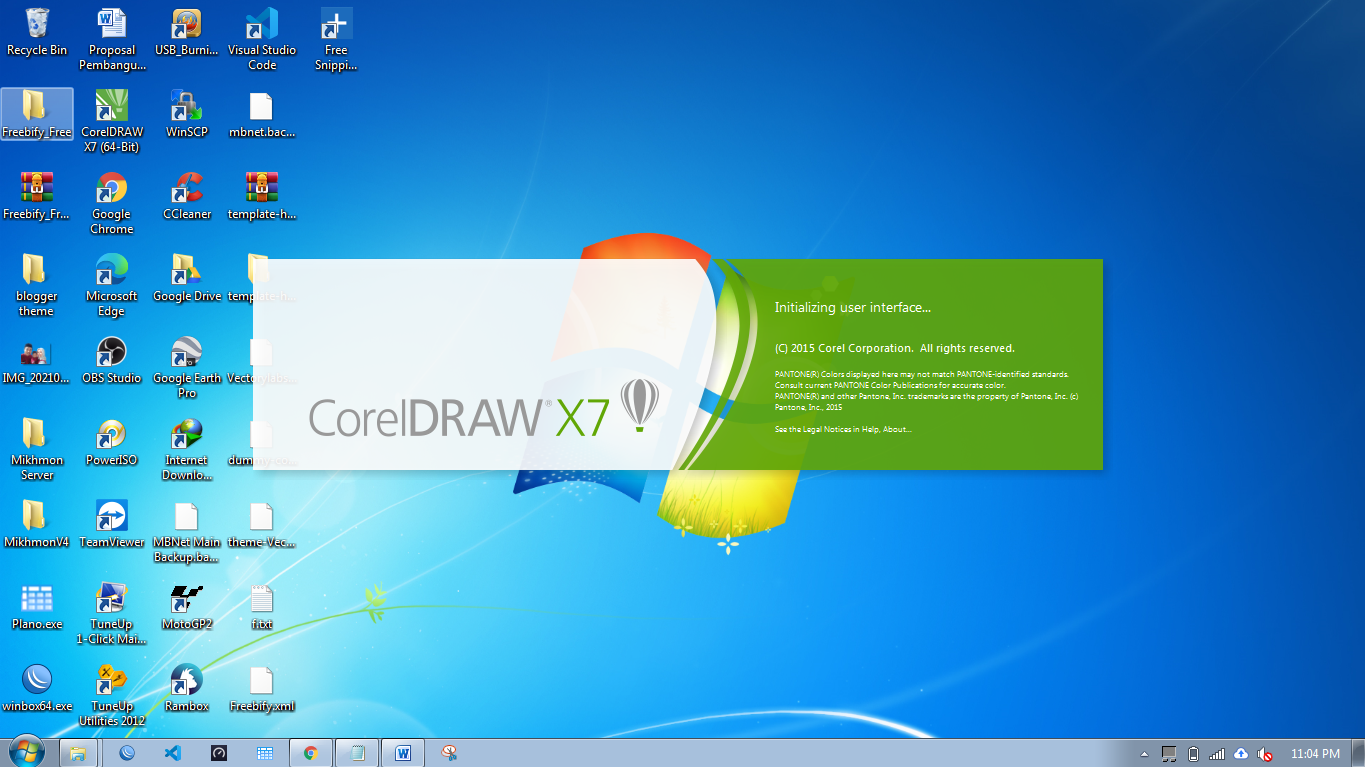The image size is (1365, 767).
Task: Open the cloud upload tray icon
Action: pos(1241,754)
